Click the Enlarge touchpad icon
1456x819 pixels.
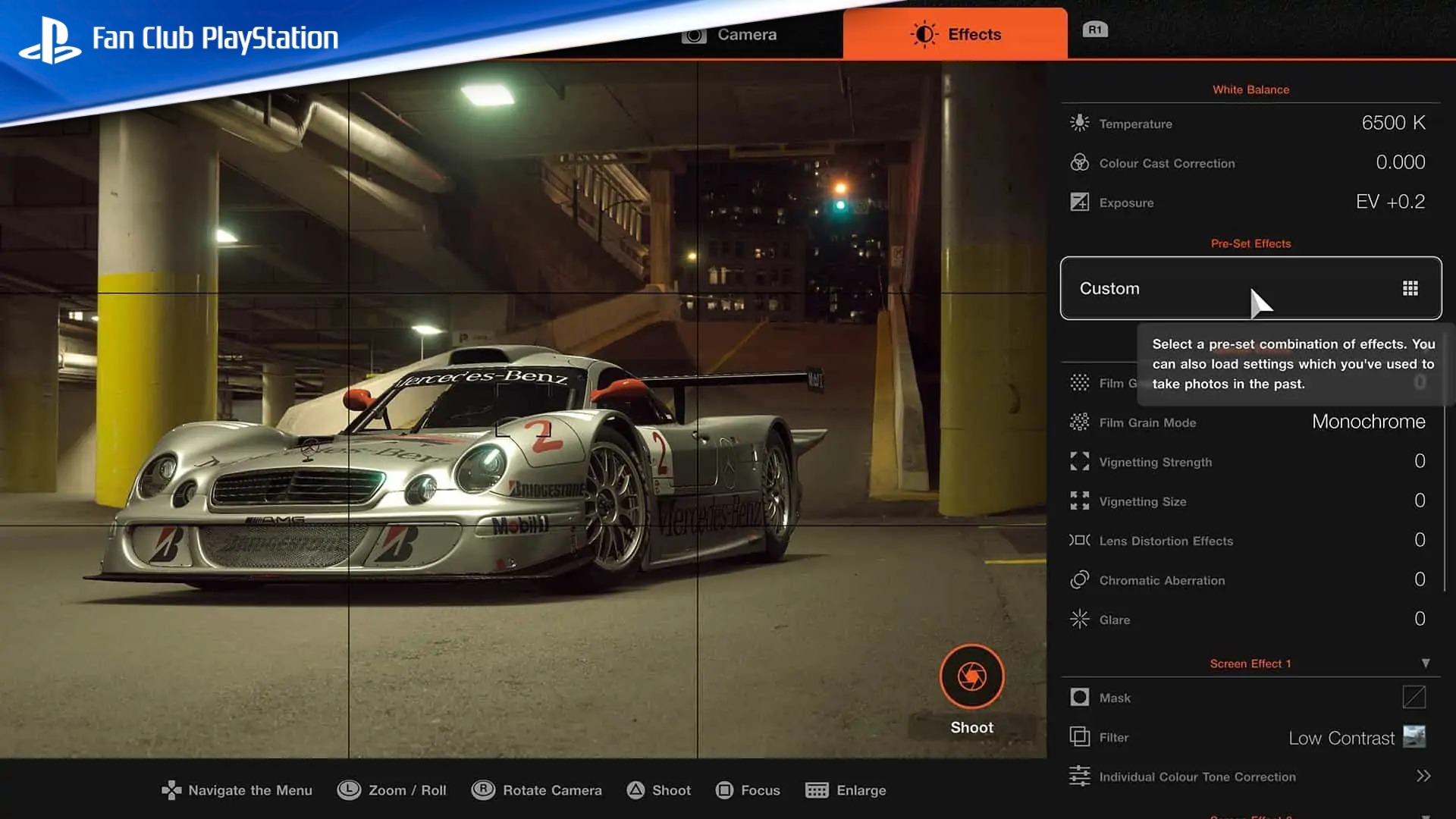click(x=817, y=790)
